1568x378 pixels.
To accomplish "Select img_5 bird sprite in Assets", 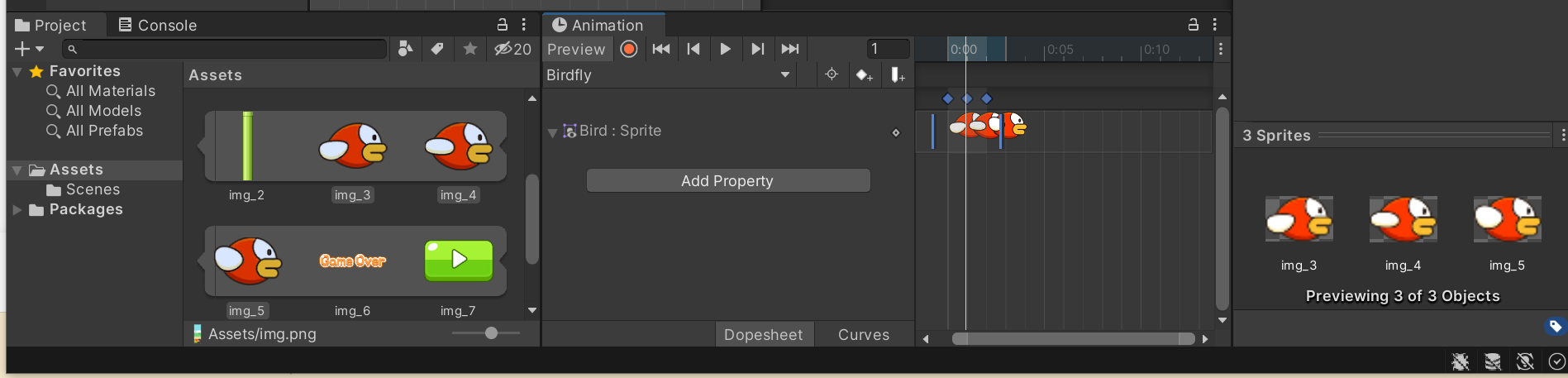I will 247,261.
